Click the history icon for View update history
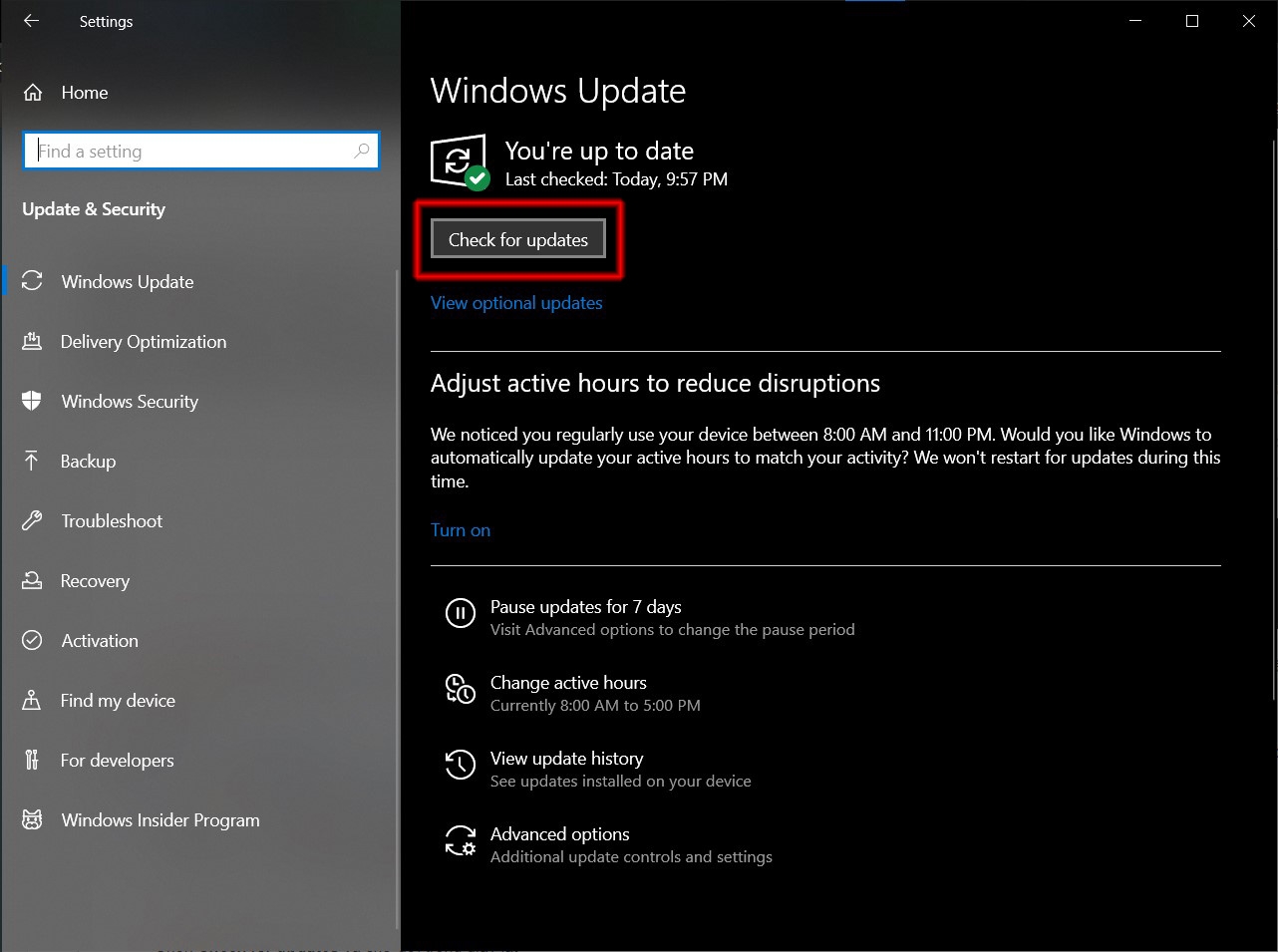 tap(460, 765)
